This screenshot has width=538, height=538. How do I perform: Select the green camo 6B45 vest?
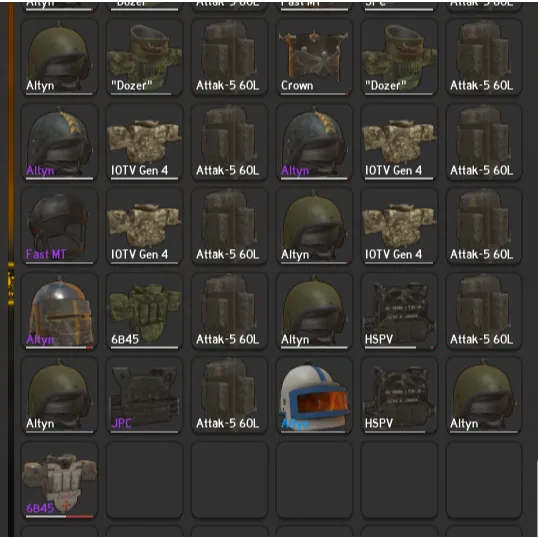click(144, 311)
